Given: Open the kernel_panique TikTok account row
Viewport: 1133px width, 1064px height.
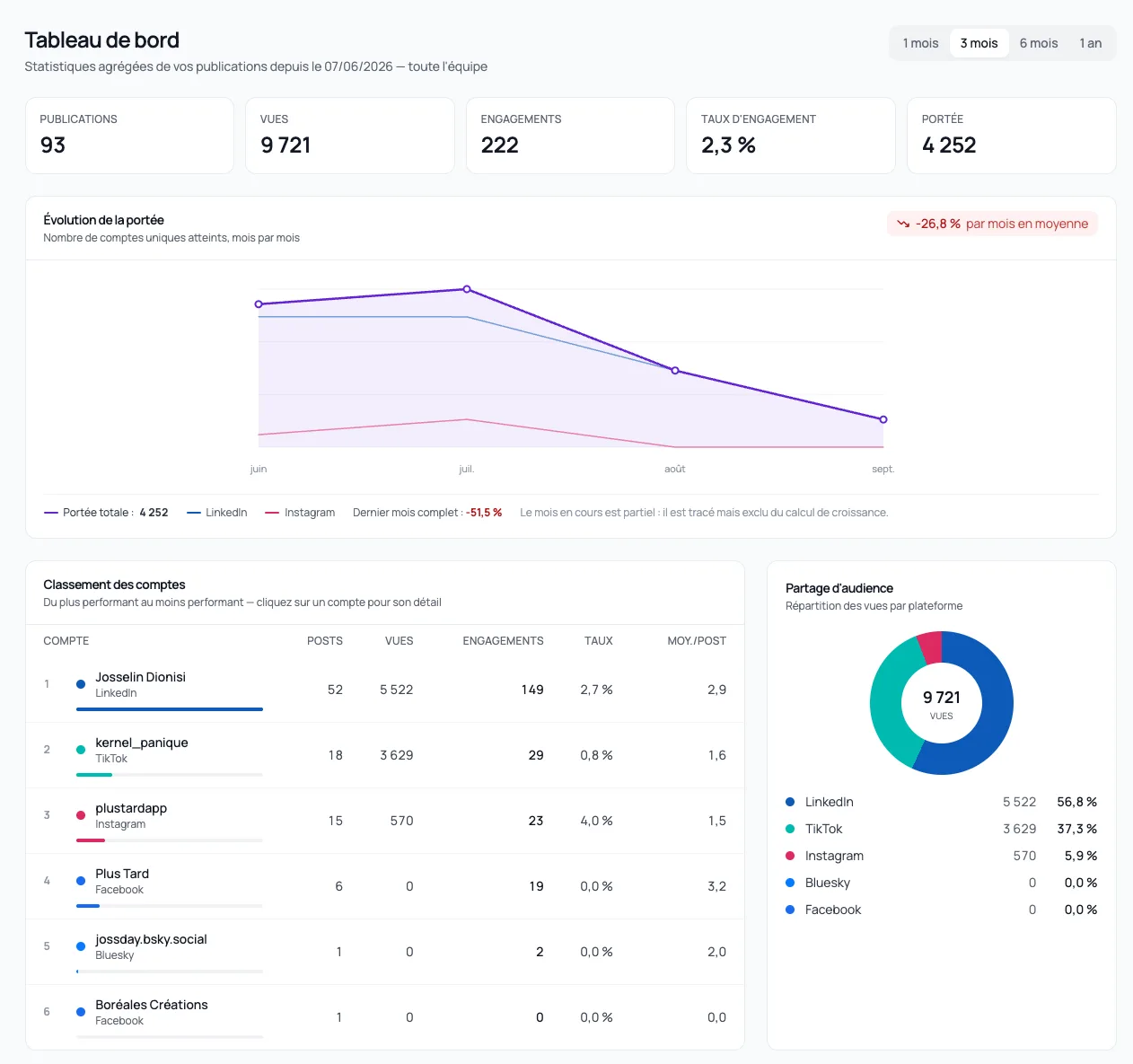Looking at the screenshot, I should click(x=385, y=755).
